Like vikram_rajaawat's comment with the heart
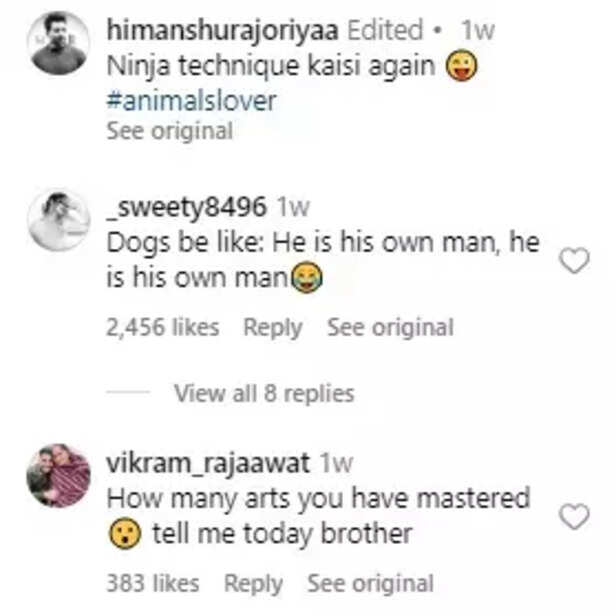Screen dimensions: 616x616 click(574, 516)
